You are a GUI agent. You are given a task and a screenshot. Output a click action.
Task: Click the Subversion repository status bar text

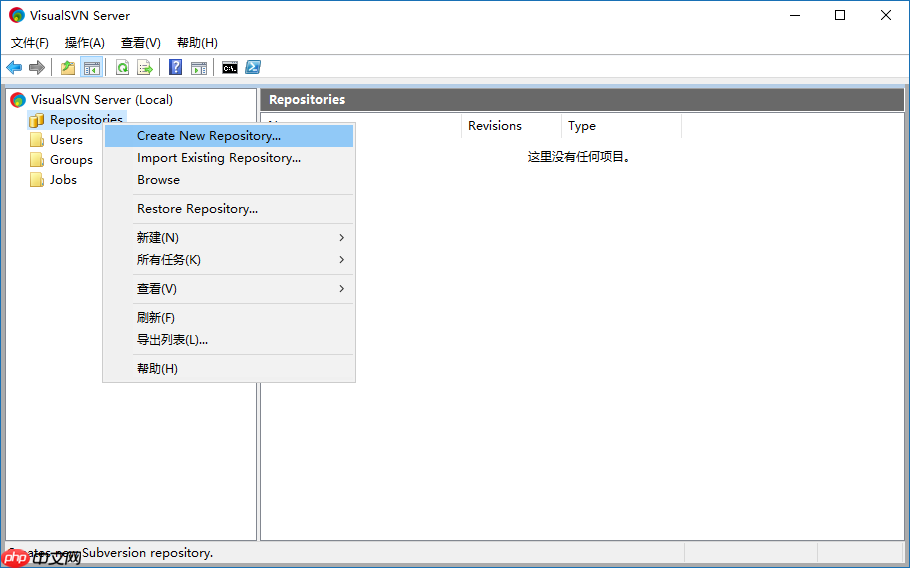(x=147, y=553)
